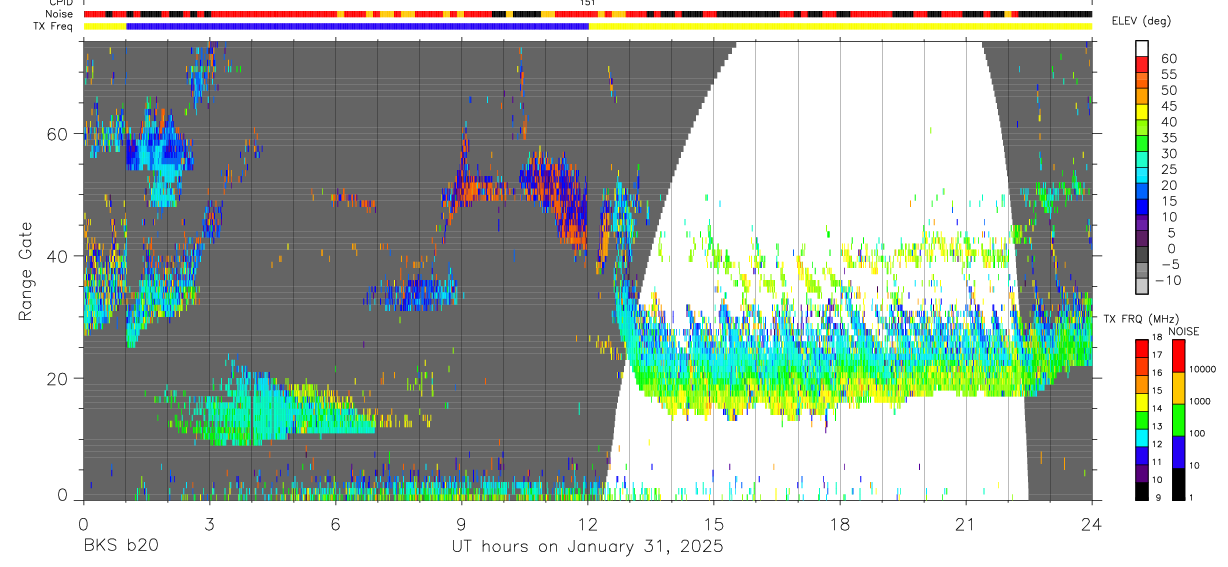Click the CPID row label at top left
This screenshot has height=567, width=1228.
[x=60, y=3]
